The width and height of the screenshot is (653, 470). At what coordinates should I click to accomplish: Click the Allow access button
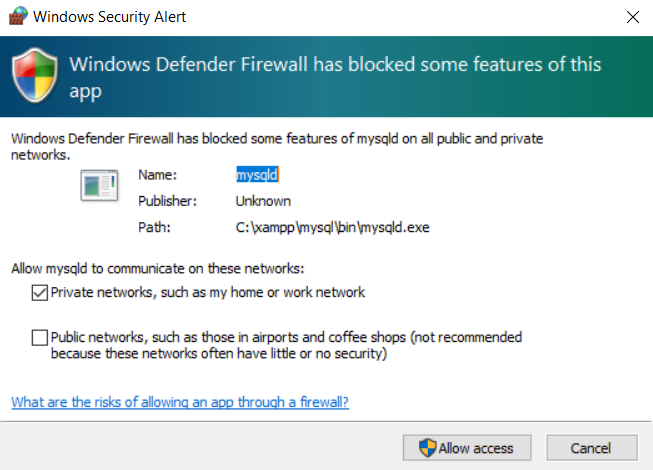coord(467,448)
